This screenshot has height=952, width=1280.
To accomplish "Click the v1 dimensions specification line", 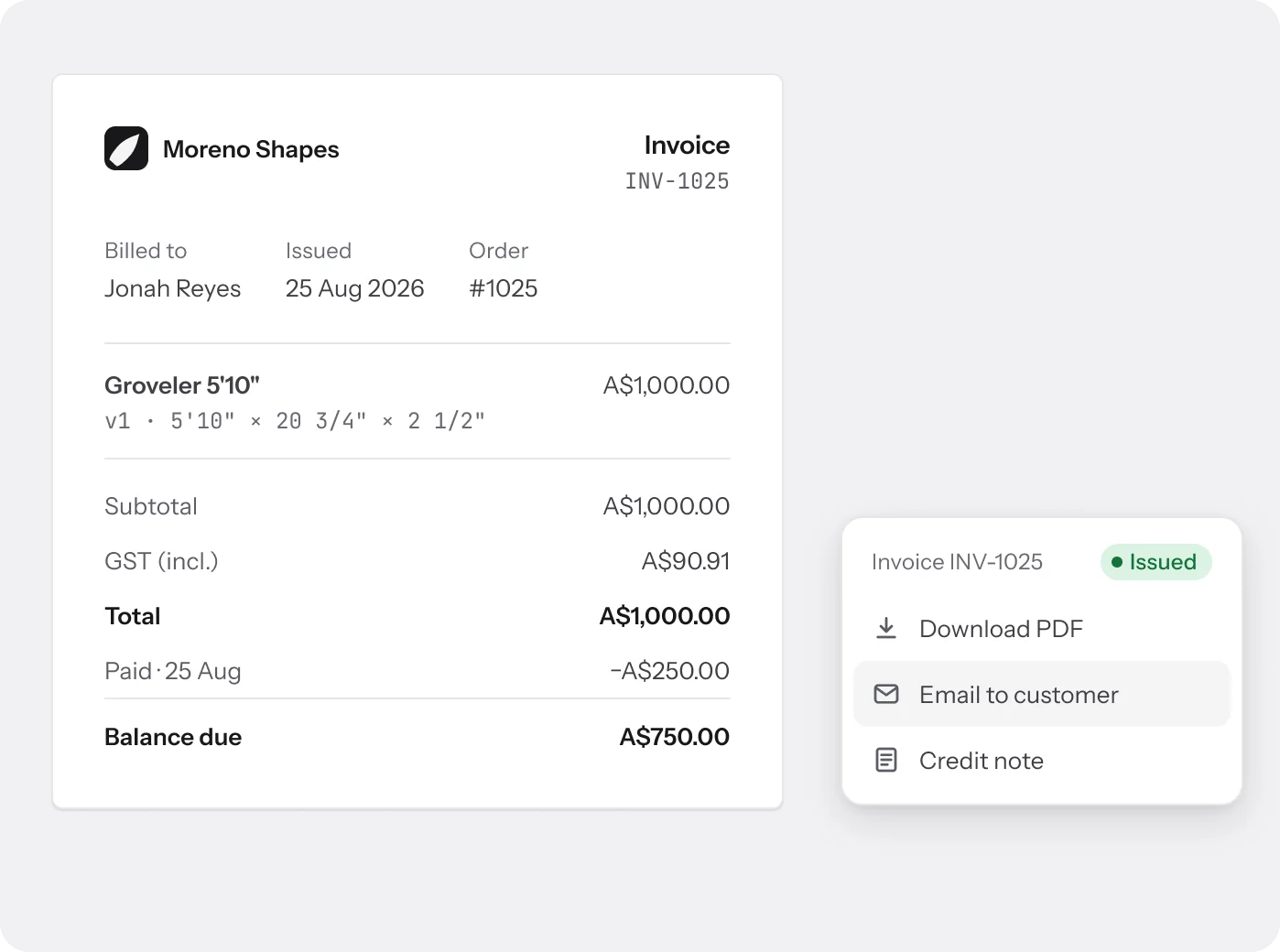I will coord(295,421).
